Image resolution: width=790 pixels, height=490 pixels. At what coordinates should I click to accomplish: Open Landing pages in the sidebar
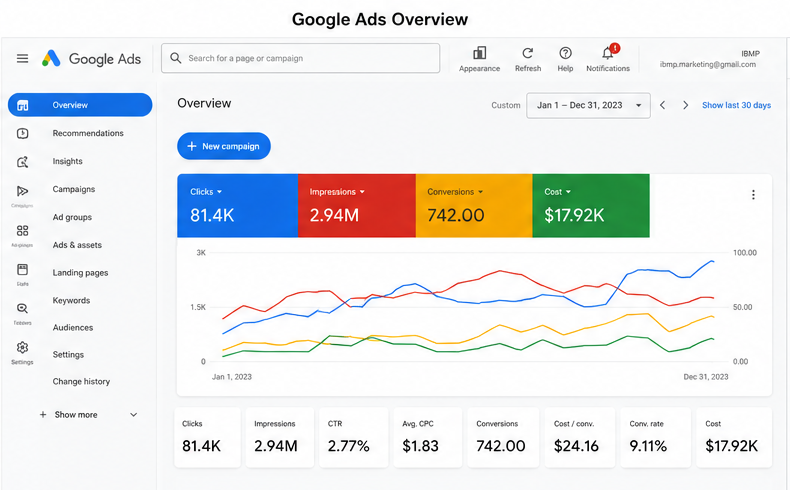tap(80, 272)
